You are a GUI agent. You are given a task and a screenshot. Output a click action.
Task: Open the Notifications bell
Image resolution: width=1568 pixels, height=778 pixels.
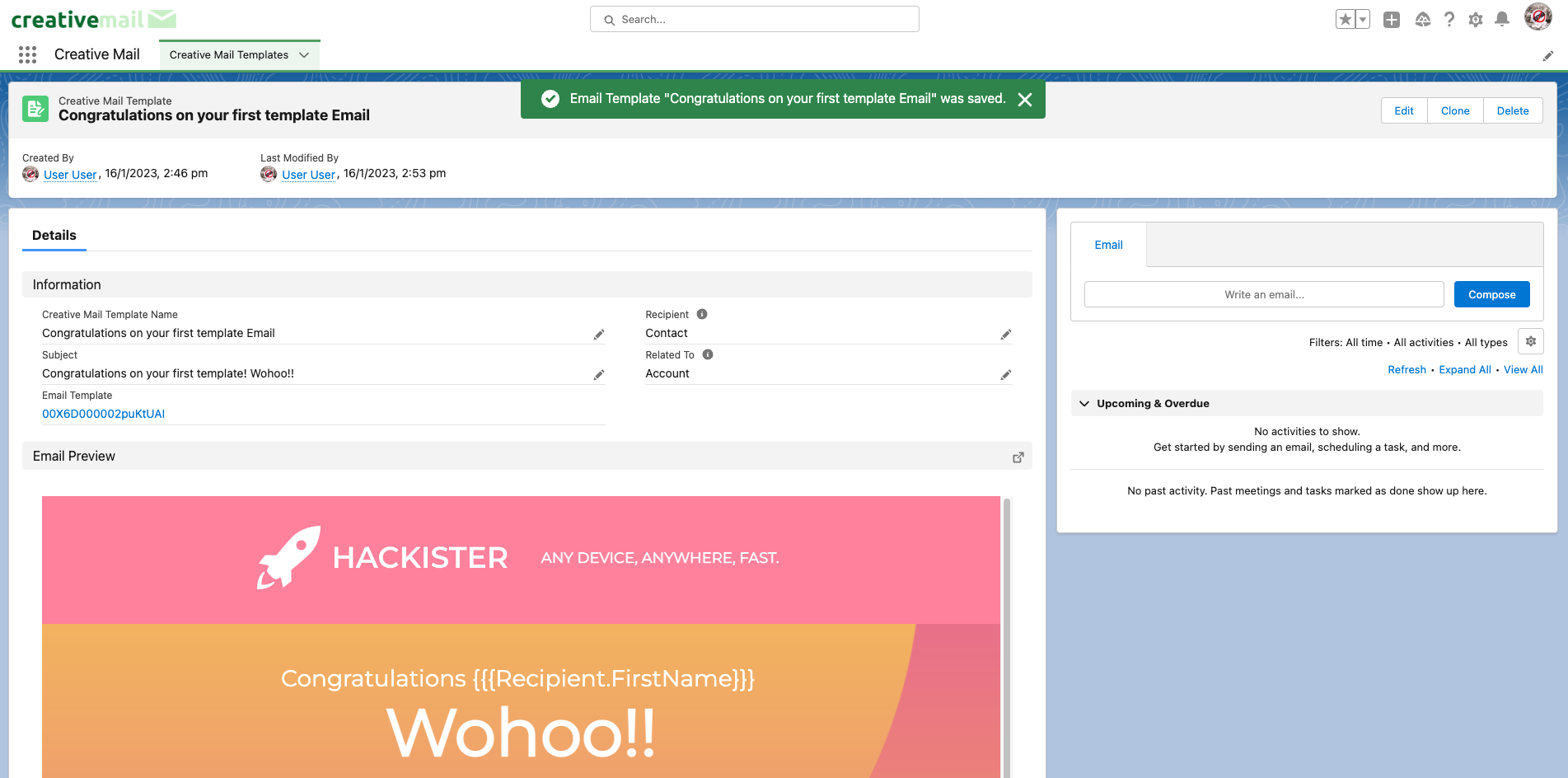coord(1502,20)
